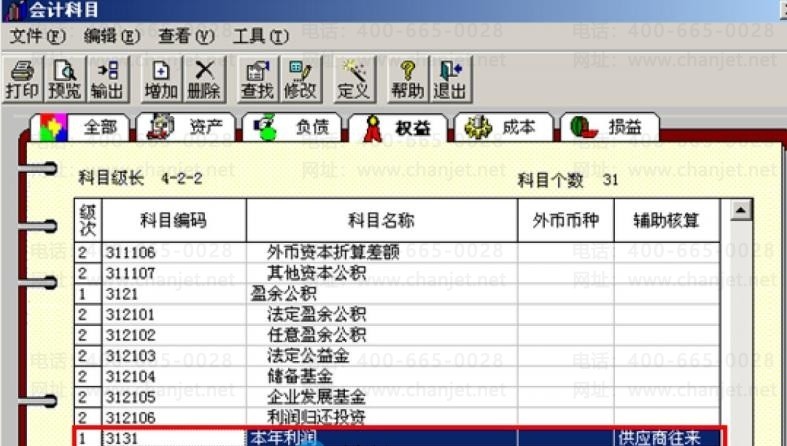Click the 帮助 help icon
Screen dimensions: 787x446
click(x=408, y=80)
